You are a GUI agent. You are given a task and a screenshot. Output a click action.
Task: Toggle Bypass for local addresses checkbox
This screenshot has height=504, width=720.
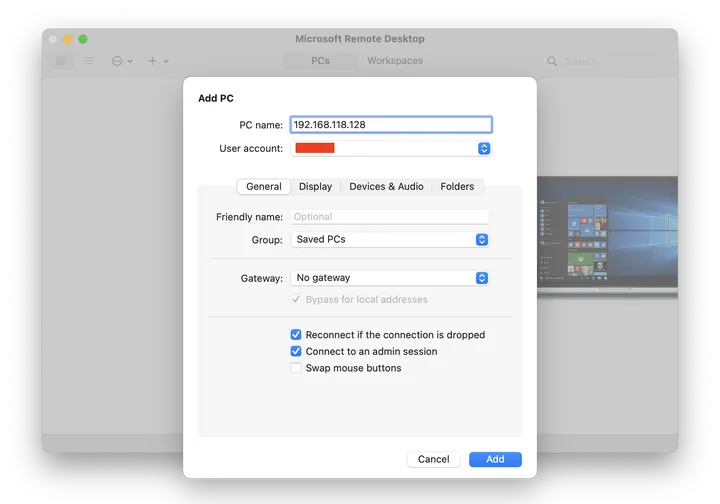coord(296,299)
